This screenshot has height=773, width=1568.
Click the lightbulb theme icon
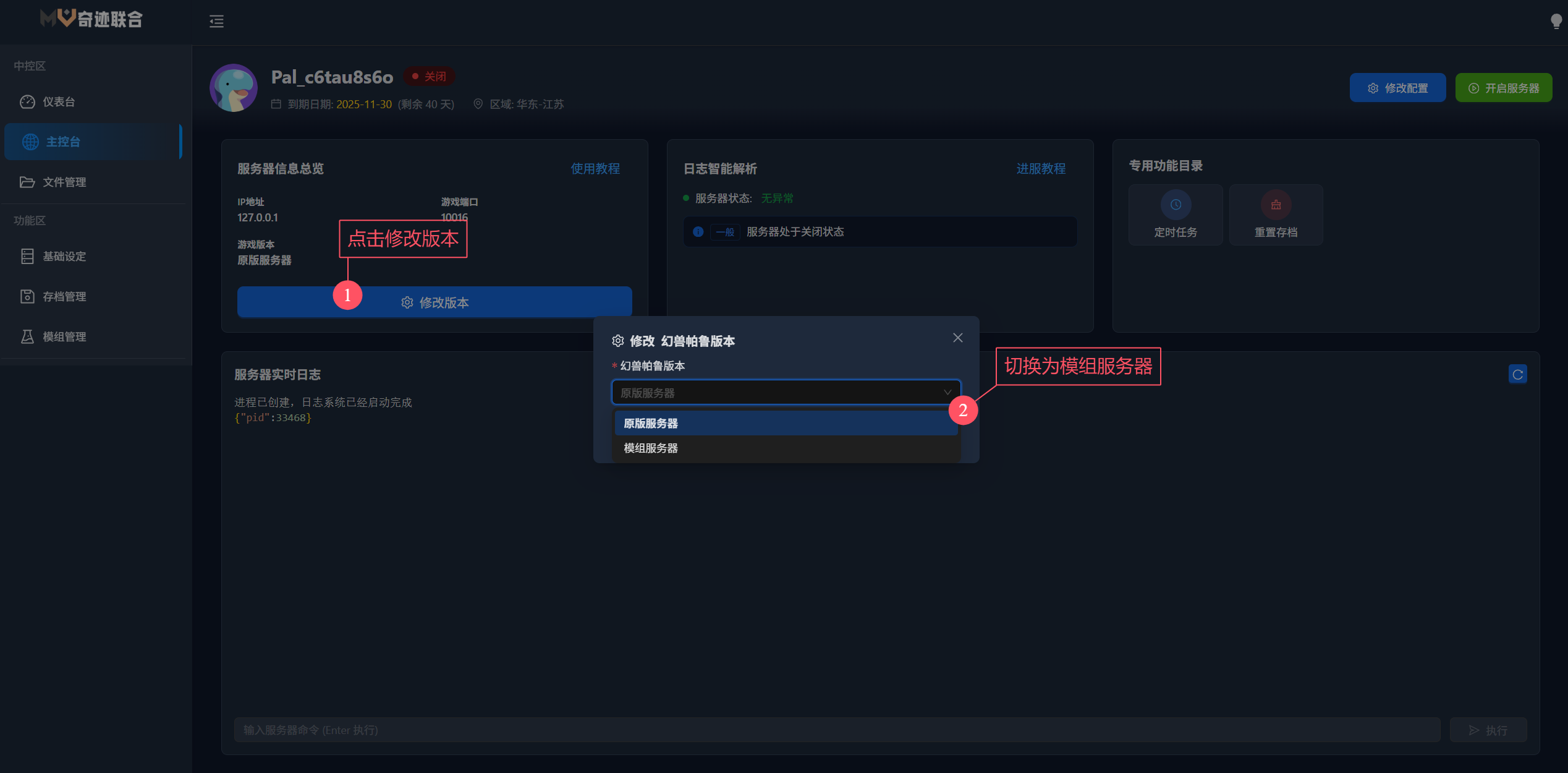[x=1556, y=22]
